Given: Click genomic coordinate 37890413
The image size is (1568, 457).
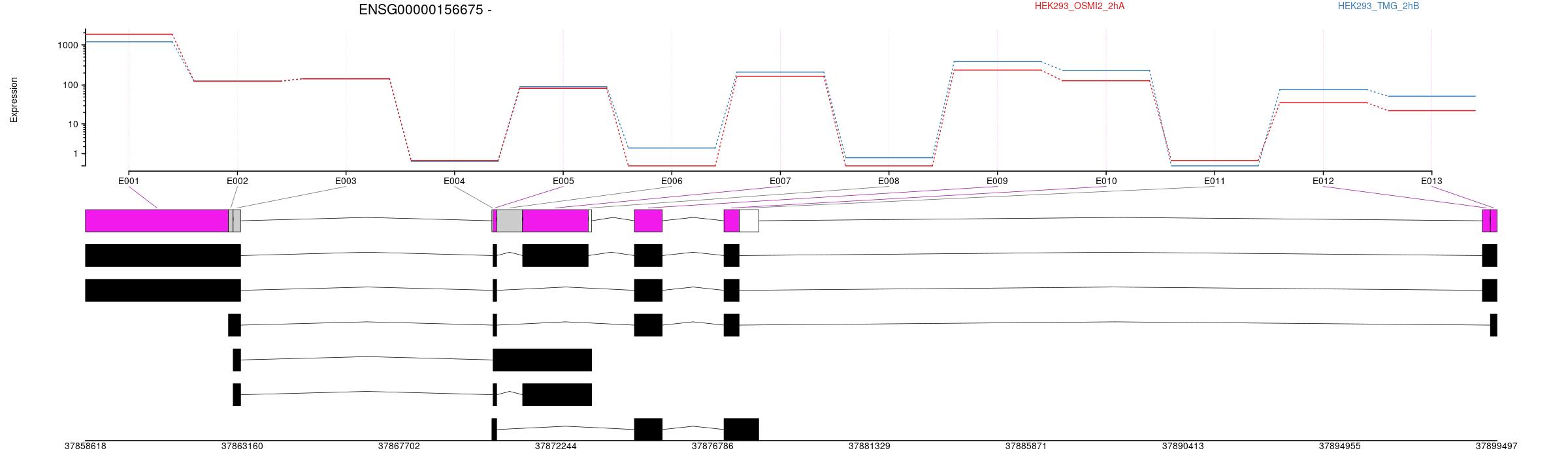Looking at the screenshot, I should 1183,447.
